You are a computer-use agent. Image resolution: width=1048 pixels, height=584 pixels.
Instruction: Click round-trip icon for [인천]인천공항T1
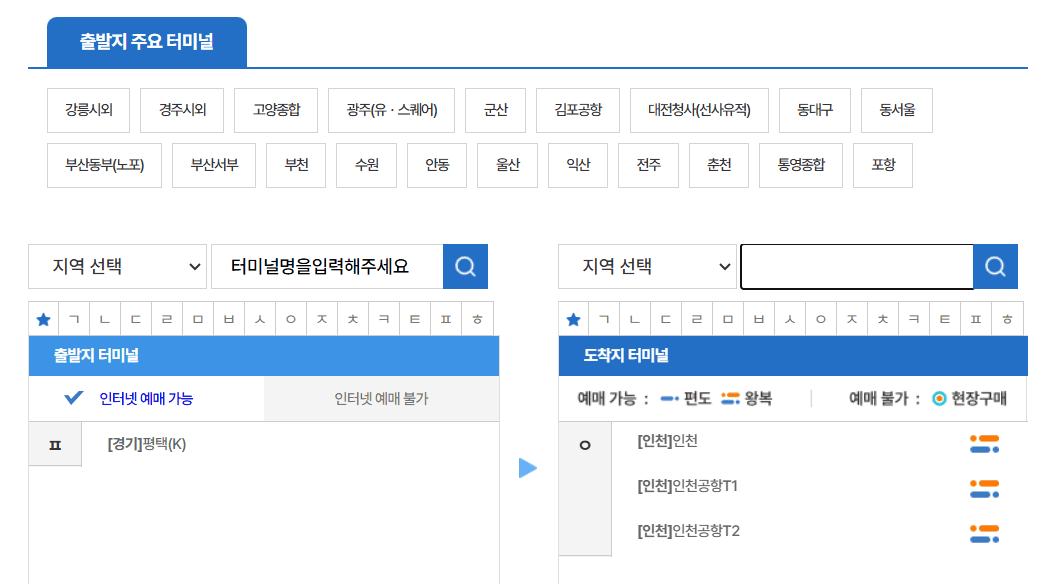coord(985,488)
